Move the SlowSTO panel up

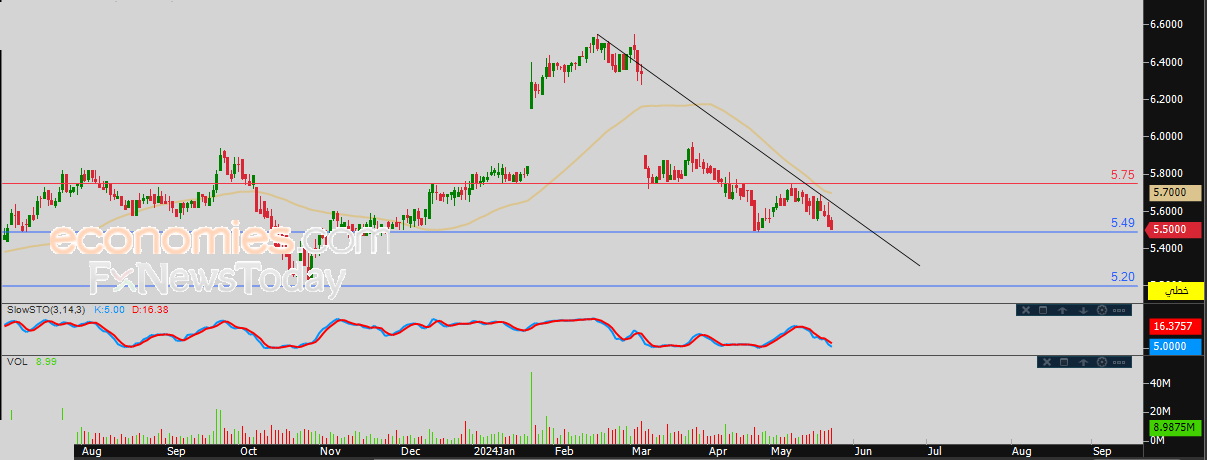tap(1062, 310)
